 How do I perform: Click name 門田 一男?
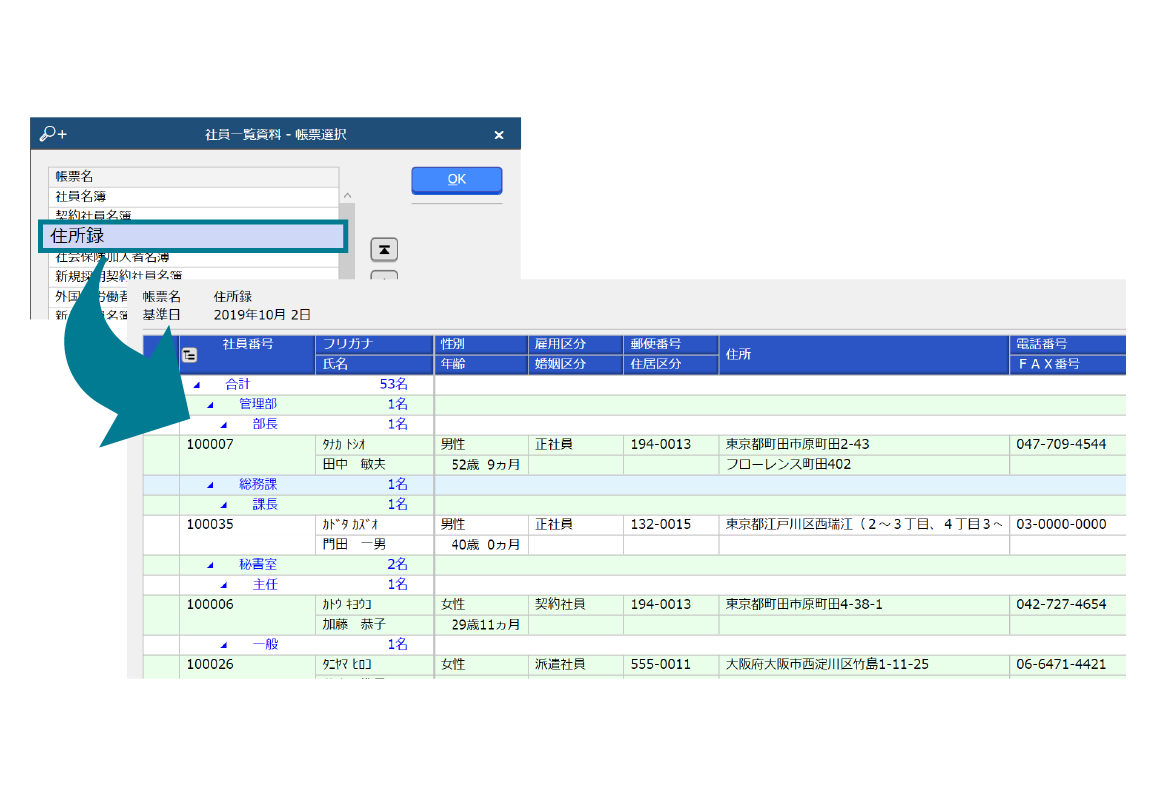tap(354, 545)
